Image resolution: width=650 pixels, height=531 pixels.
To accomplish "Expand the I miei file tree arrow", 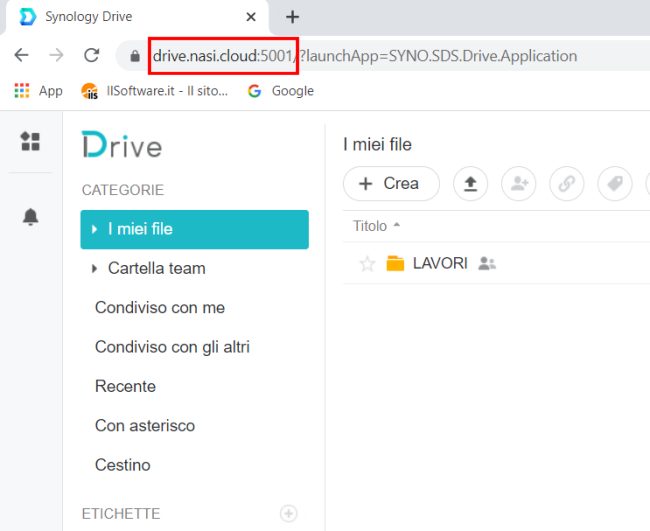I will (x=94, y=229).
